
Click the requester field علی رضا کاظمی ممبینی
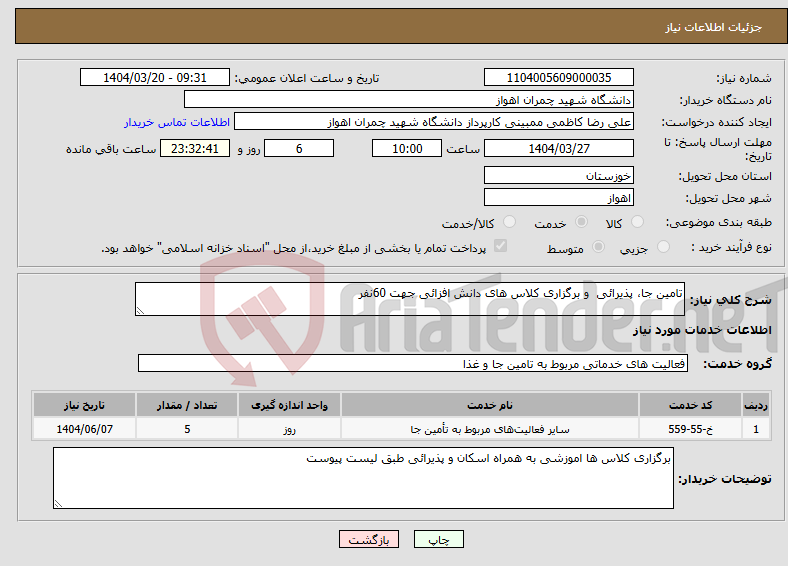pos(434,122)
